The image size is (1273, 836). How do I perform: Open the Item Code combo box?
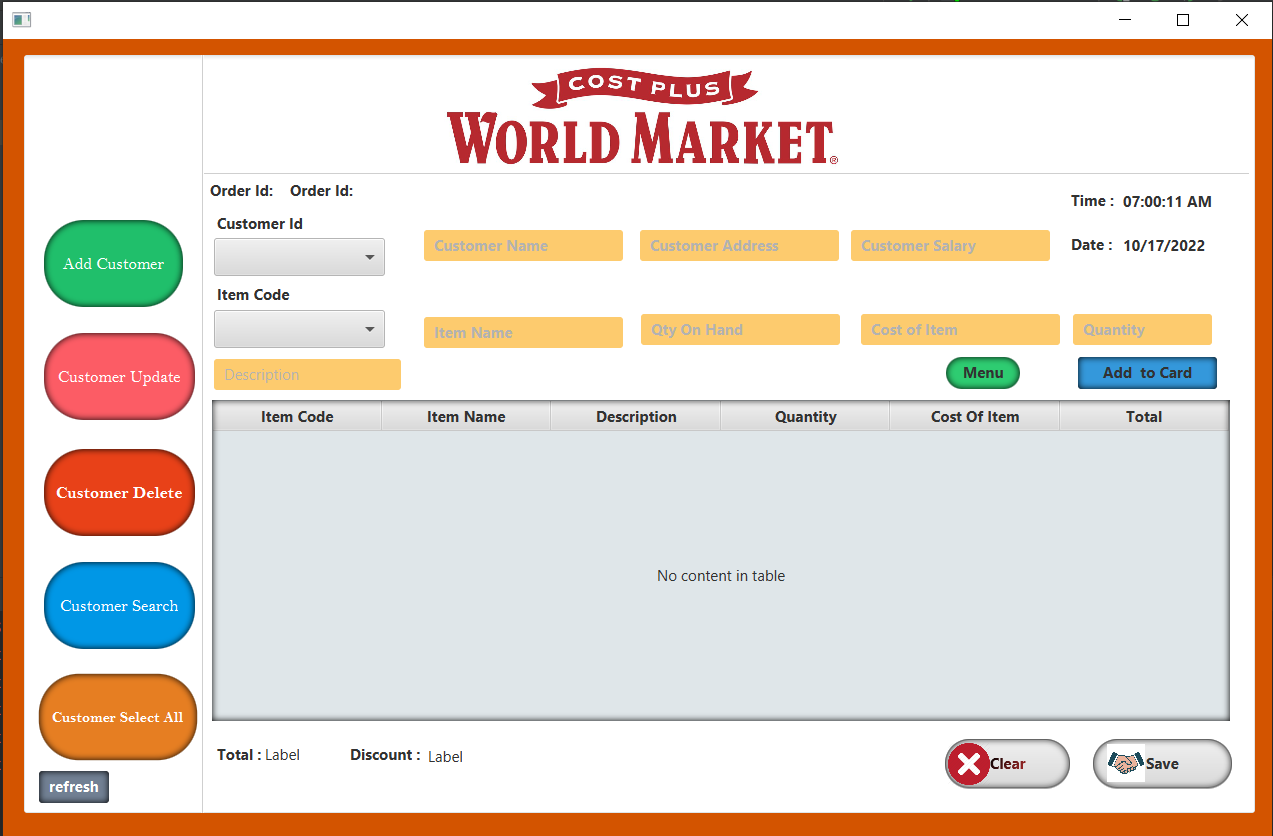pyautogui.click(x=299, y=329)
